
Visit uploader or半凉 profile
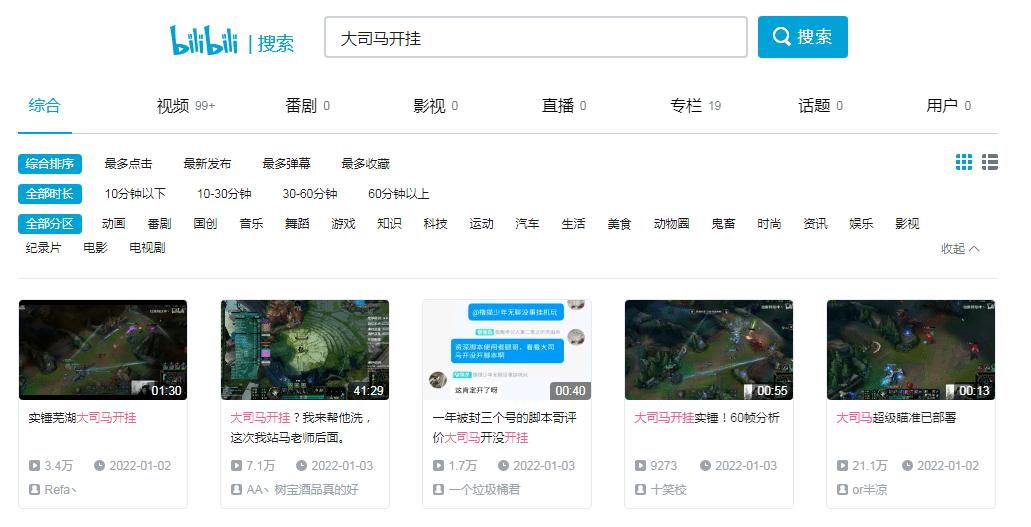pos(870,489)
